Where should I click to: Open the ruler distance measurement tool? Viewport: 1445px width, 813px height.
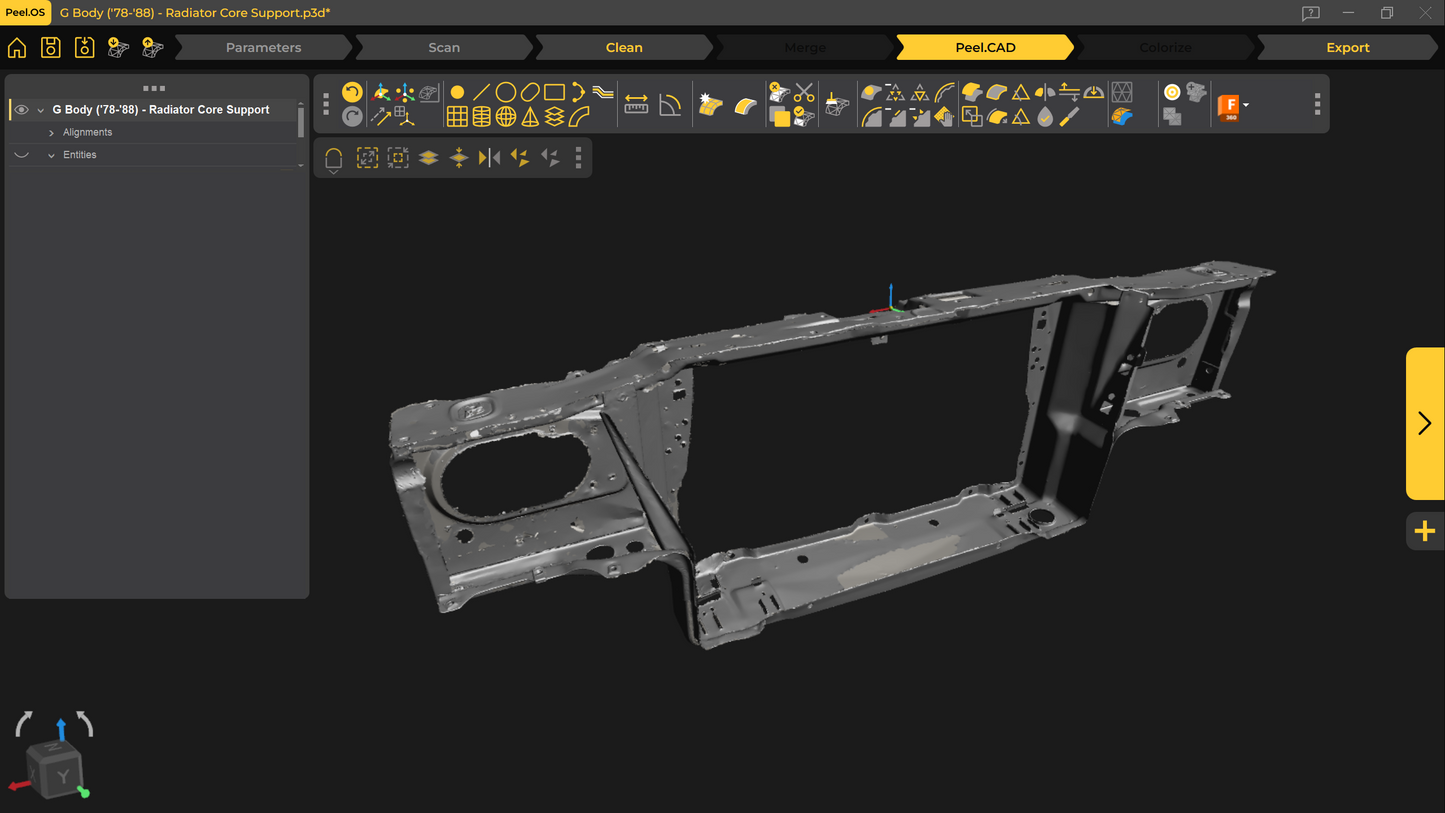point(636,104)
